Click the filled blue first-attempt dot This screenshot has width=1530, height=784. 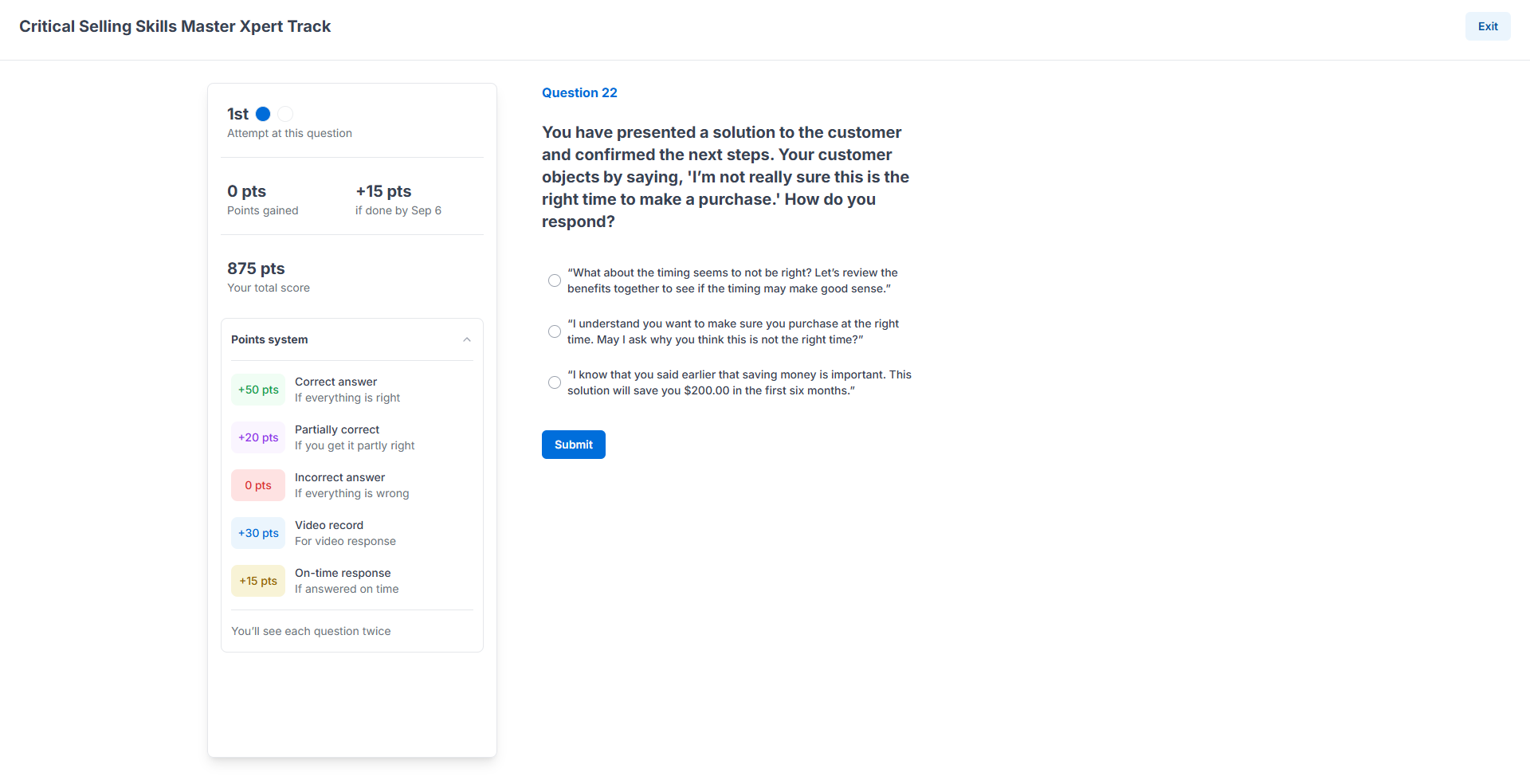(x=263, y=114)
